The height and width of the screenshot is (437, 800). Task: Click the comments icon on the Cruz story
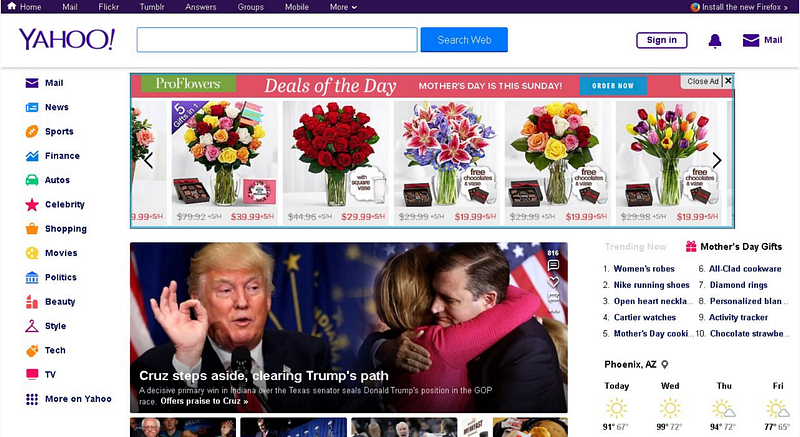(553, 265)
